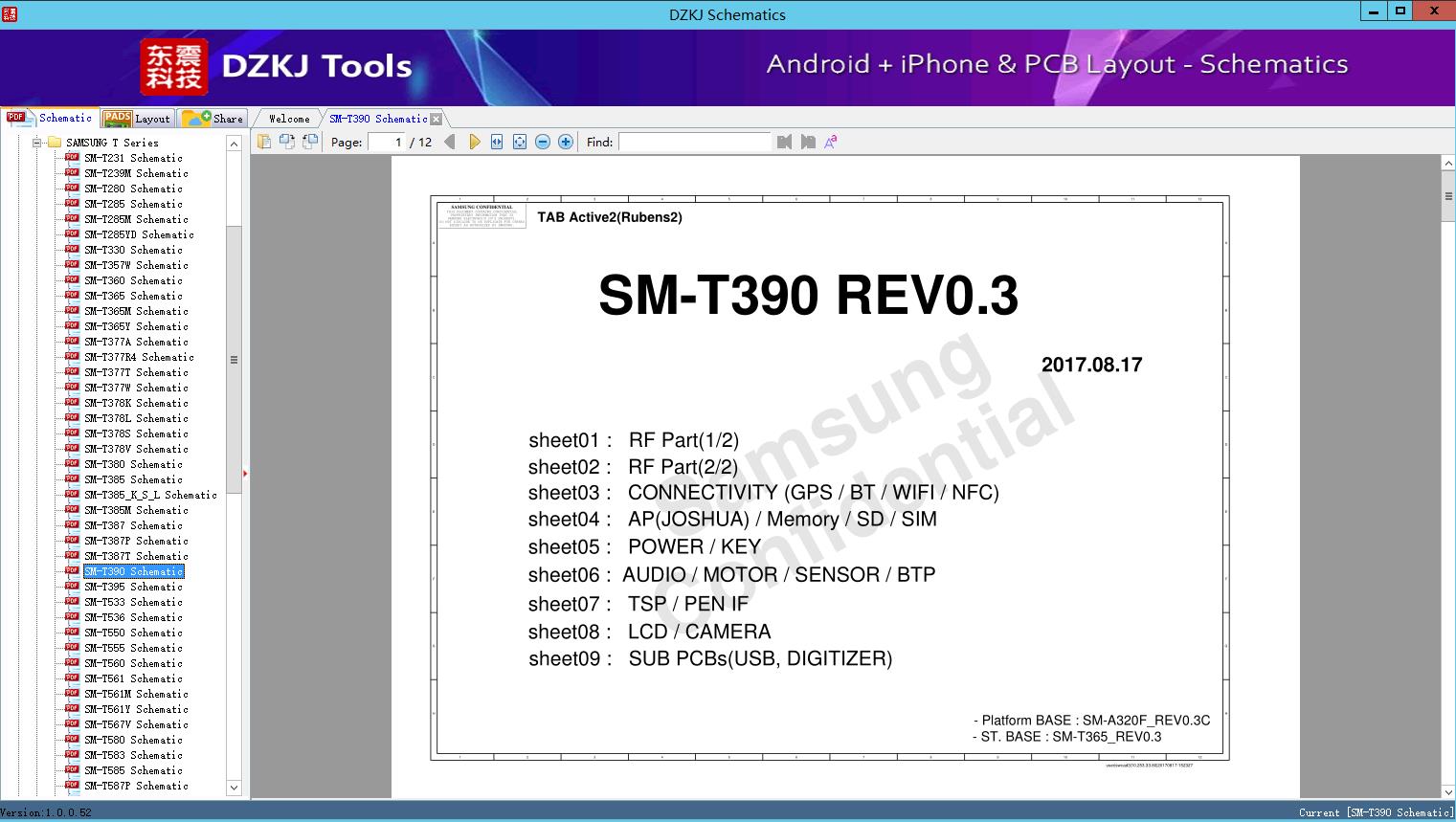Open SM-T583 Schematic in the tree
Viewport: 1456px width, 822px height.
point(133,755)
